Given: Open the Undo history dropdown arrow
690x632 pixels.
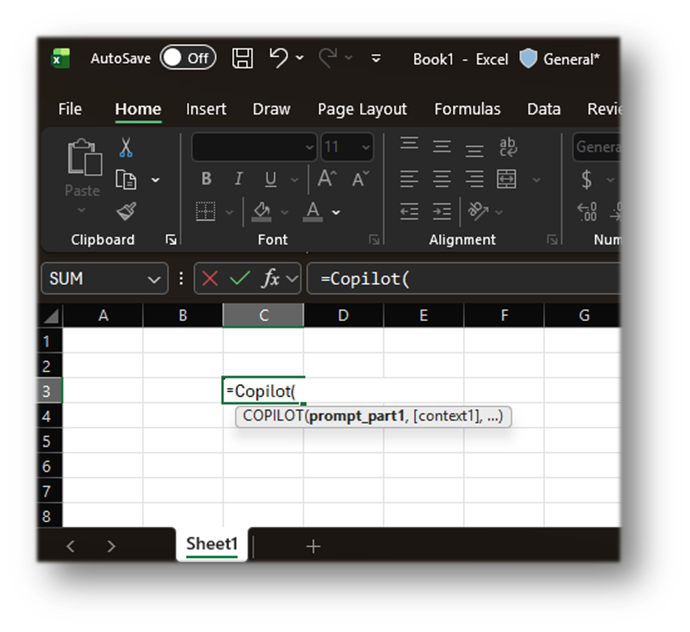Looking at the screenshot, I should [x=300, y=58].
